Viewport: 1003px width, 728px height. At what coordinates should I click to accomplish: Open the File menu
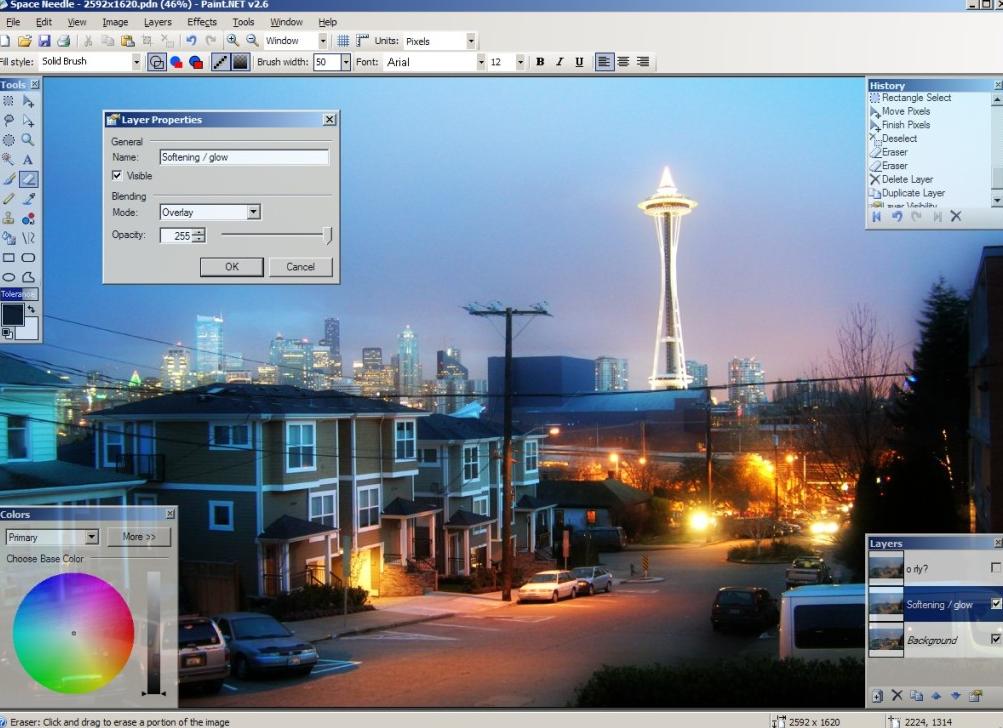point(13,22)
